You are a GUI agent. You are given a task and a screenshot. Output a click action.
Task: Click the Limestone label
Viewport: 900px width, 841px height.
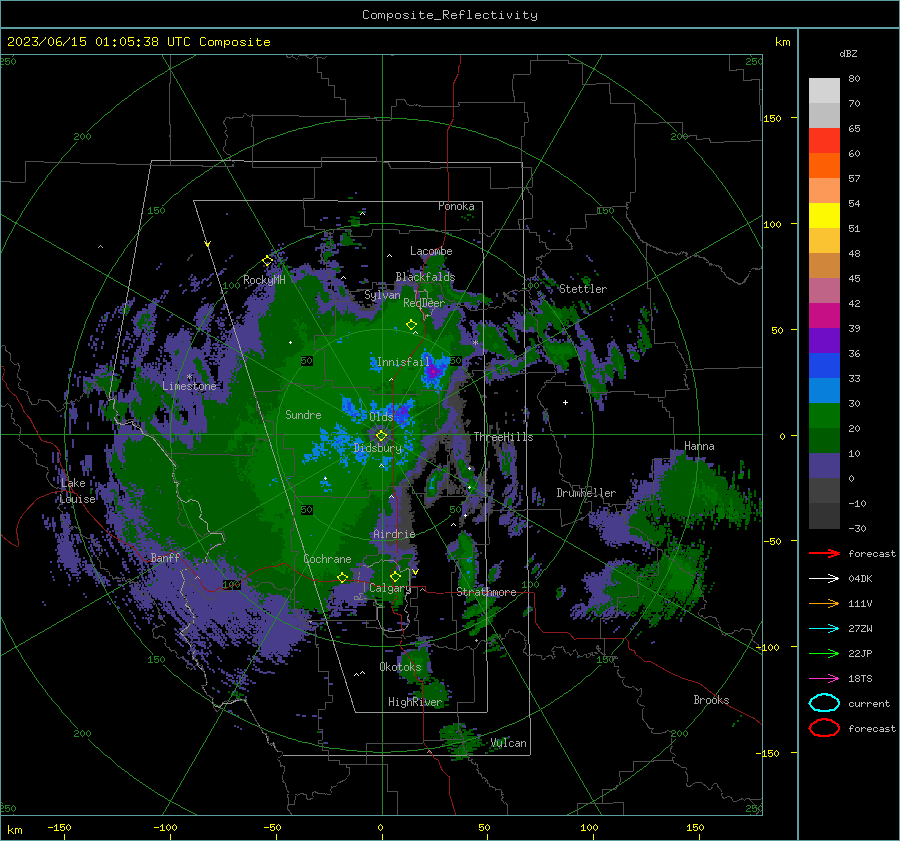click(x=189, y=386)
